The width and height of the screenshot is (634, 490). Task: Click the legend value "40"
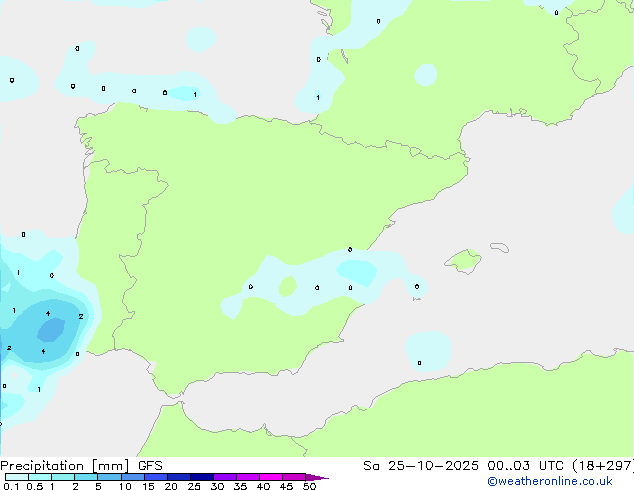pos(263,486)
